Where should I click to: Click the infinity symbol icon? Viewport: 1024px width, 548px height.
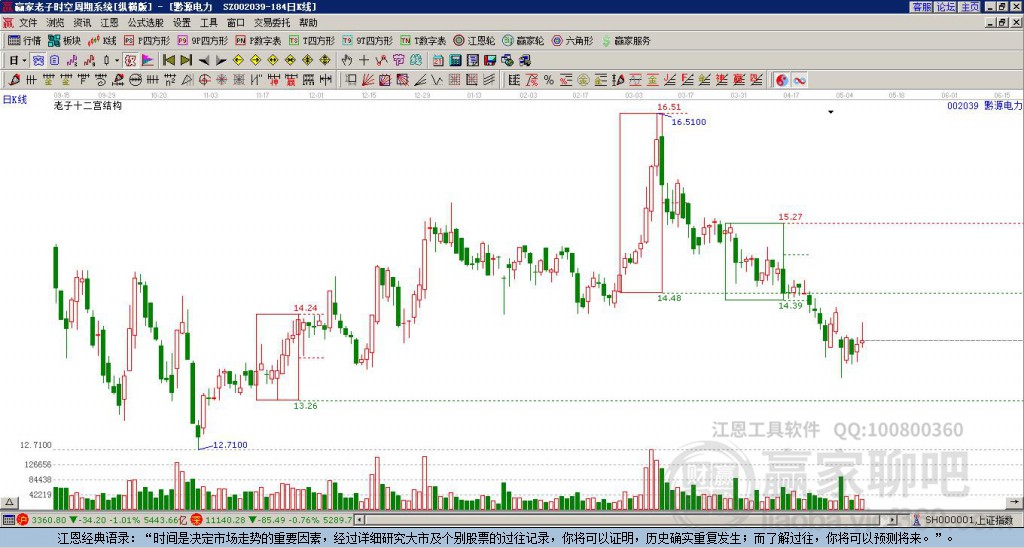tap(799, 80)
